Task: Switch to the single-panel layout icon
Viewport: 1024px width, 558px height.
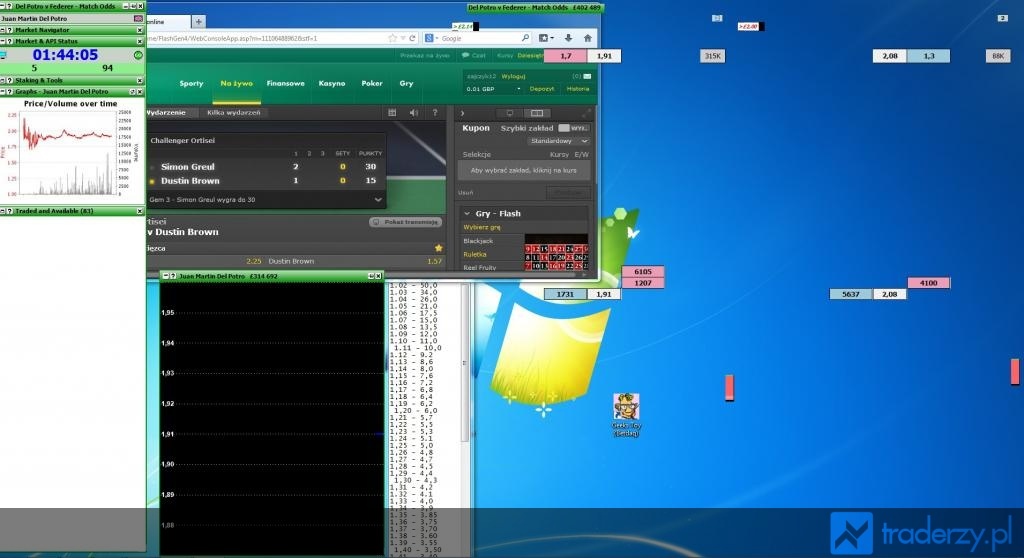Action: [x=510, y=113]
